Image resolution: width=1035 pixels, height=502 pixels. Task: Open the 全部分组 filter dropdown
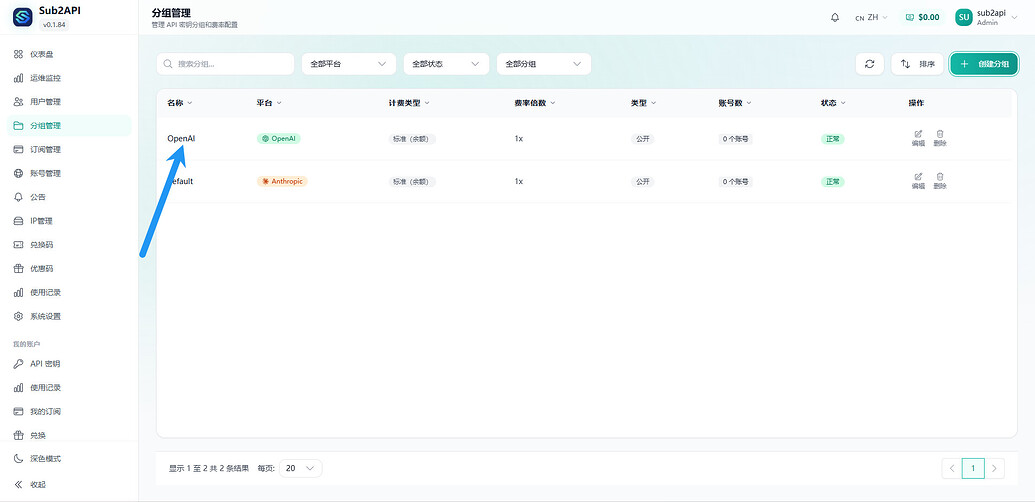tap(544, 64)
